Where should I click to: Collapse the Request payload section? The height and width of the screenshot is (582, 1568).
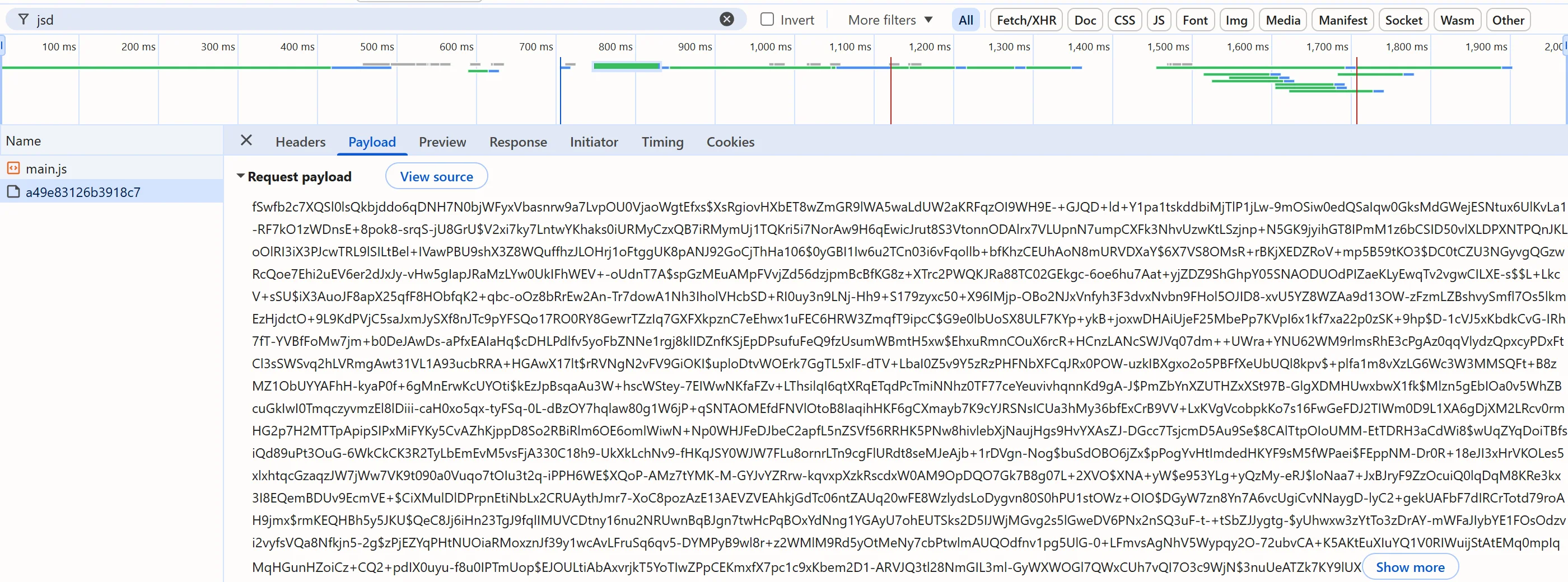pyautogui.click(x=241, y=176)
